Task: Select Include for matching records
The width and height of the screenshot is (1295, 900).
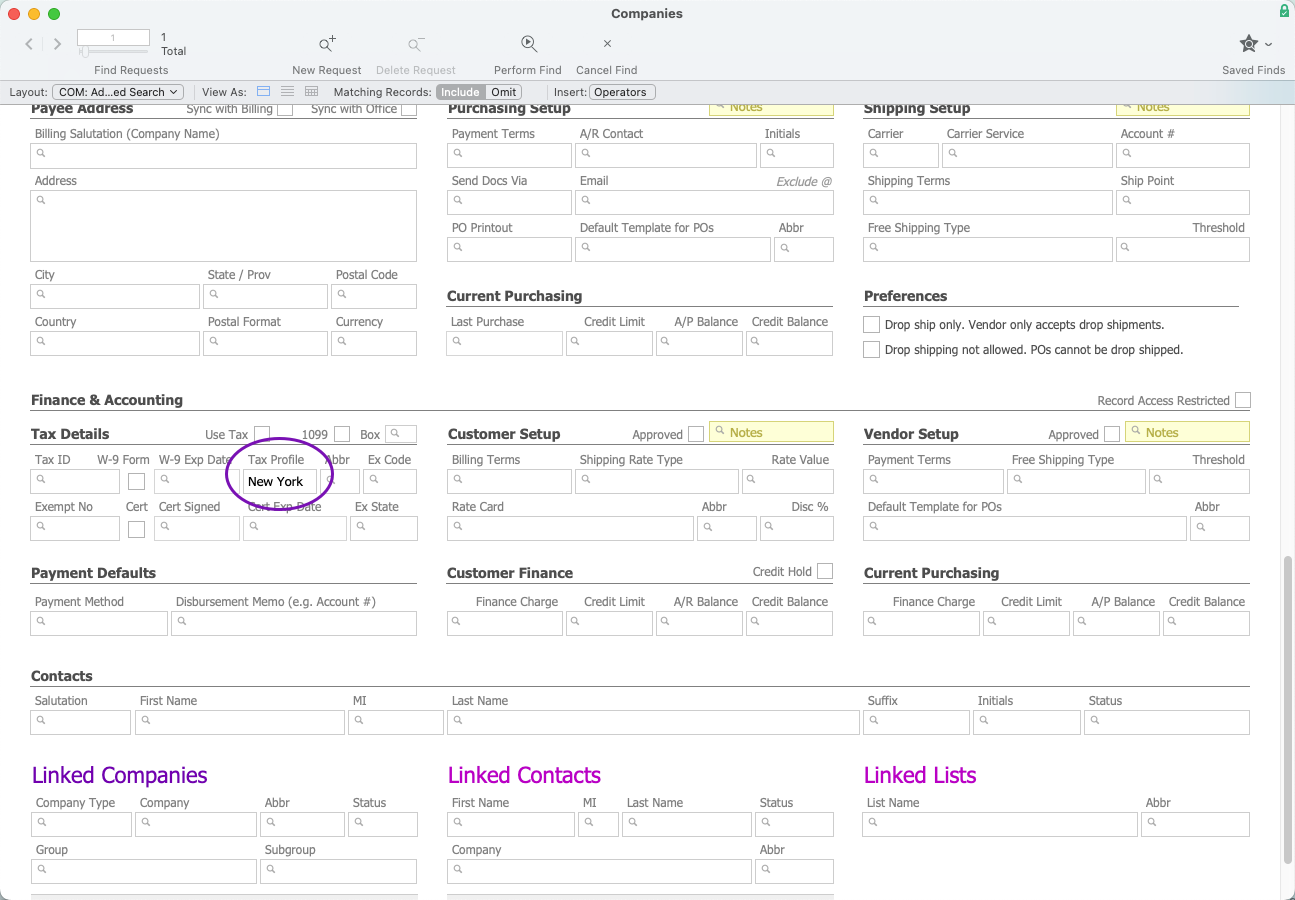Action: point(461,92)
